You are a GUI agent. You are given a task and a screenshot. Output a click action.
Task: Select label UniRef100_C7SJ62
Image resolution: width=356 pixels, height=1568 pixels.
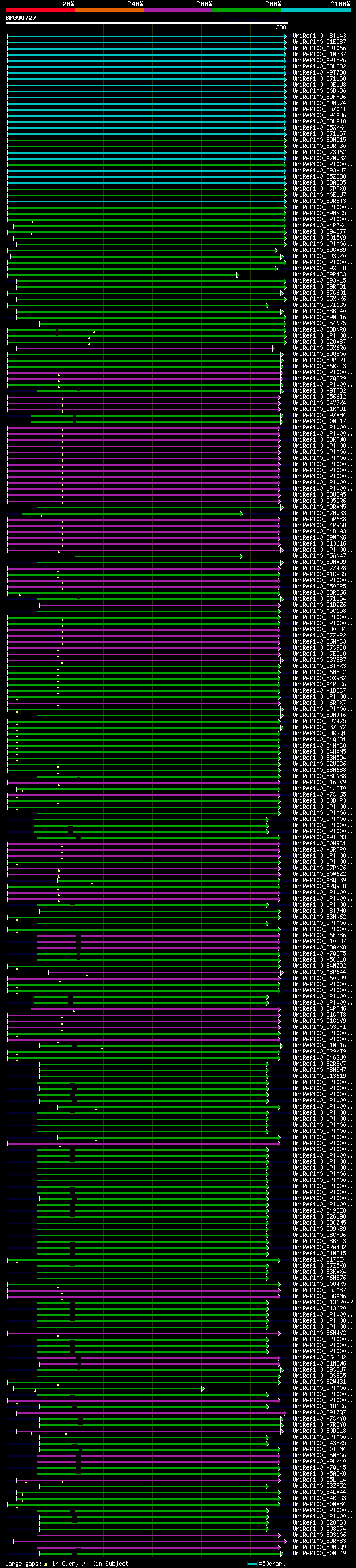pyautogui.click(x=319, y=152)
